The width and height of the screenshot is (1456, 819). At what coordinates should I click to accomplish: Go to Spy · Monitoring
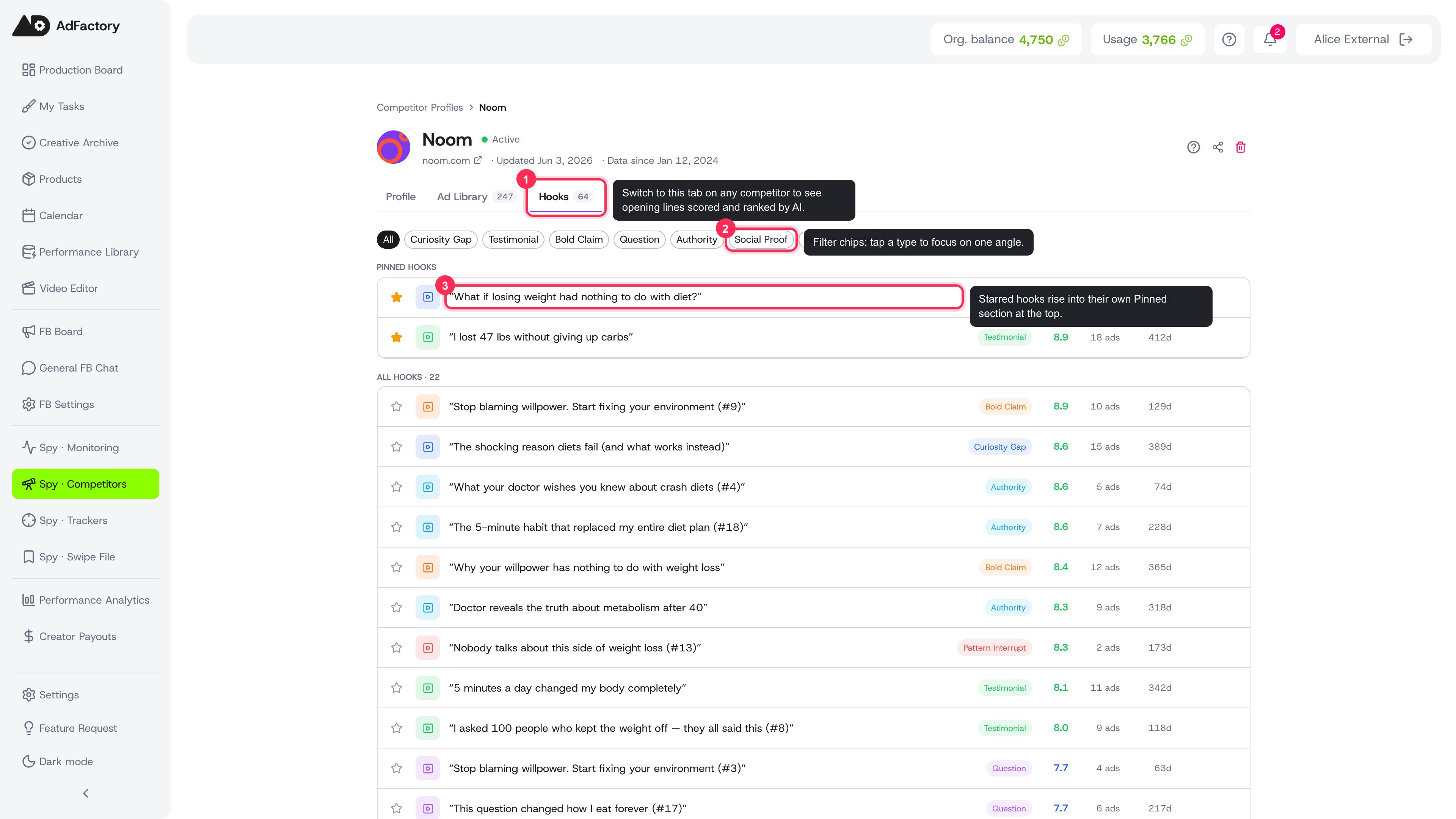pyautogui.click(x=85, y=448)
